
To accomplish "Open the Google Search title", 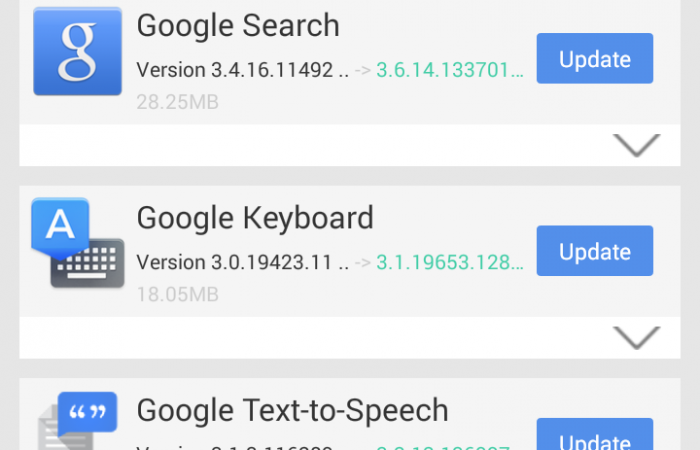I will tap(238, 25).
